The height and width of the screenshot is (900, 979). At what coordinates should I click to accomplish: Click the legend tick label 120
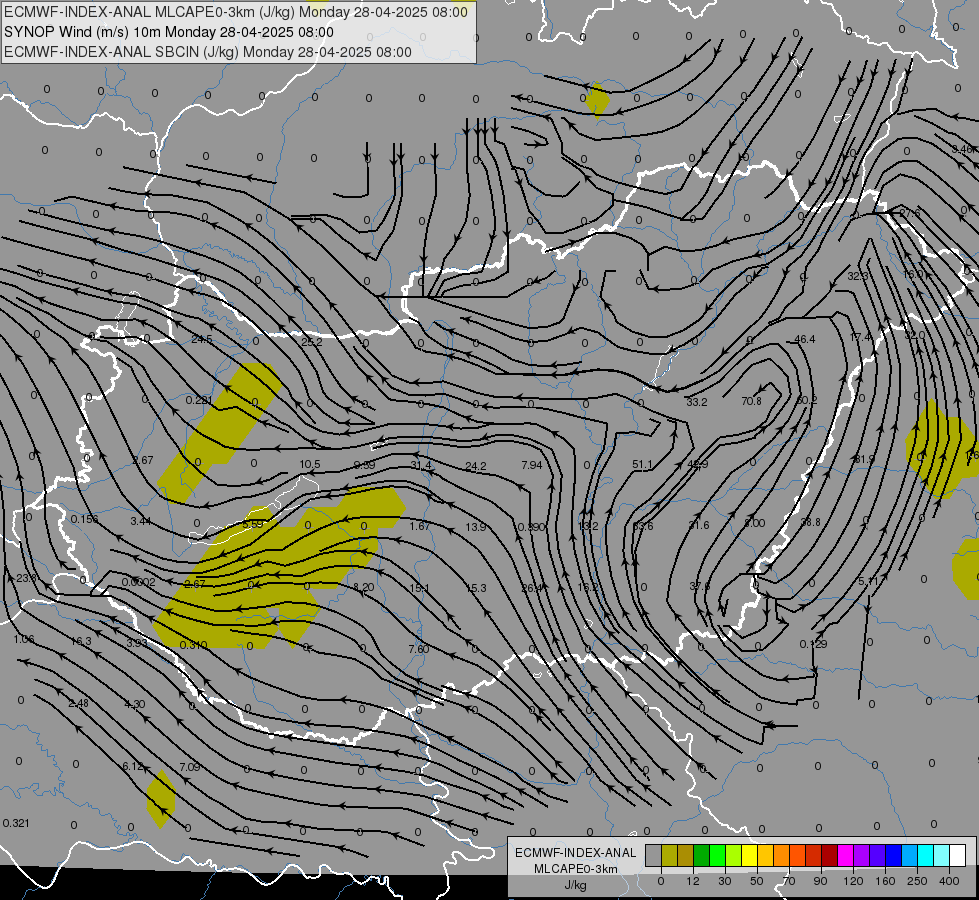coord(853,881)
